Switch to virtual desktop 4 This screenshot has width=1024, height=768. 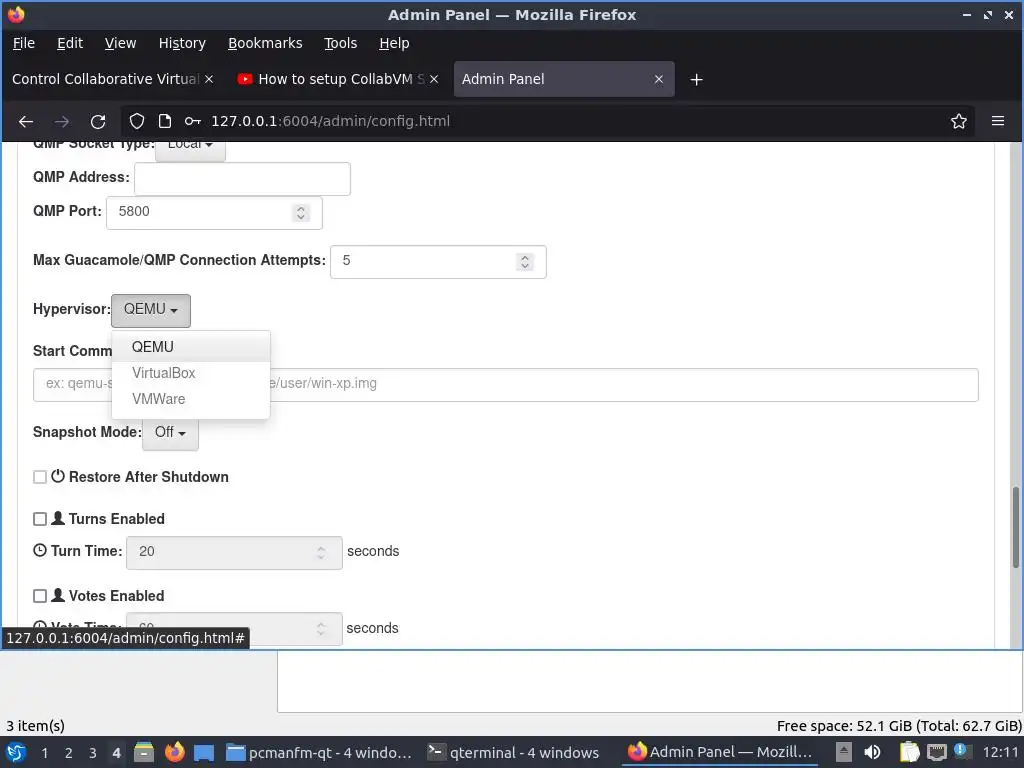coord(116,754)
